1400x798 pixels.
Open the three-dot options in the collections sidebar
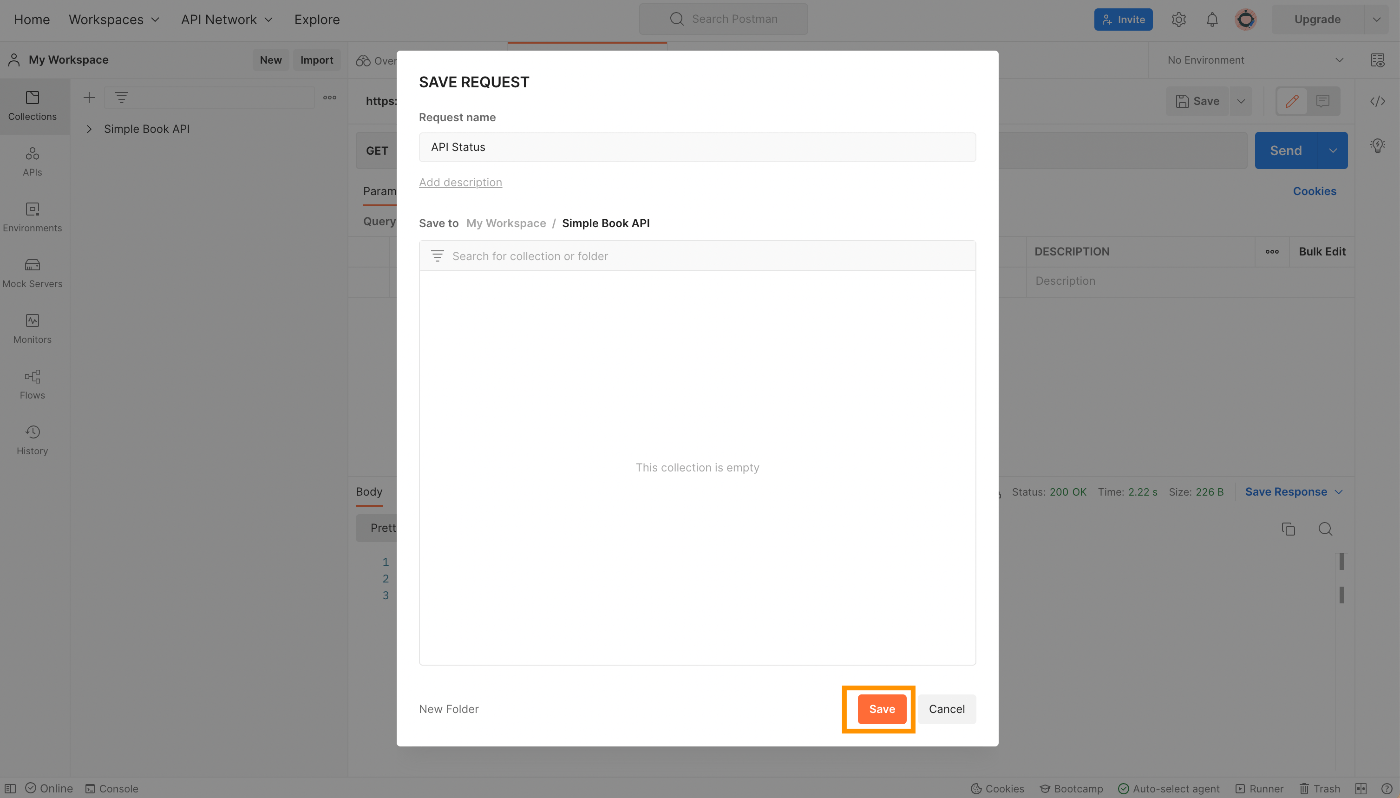330,97
